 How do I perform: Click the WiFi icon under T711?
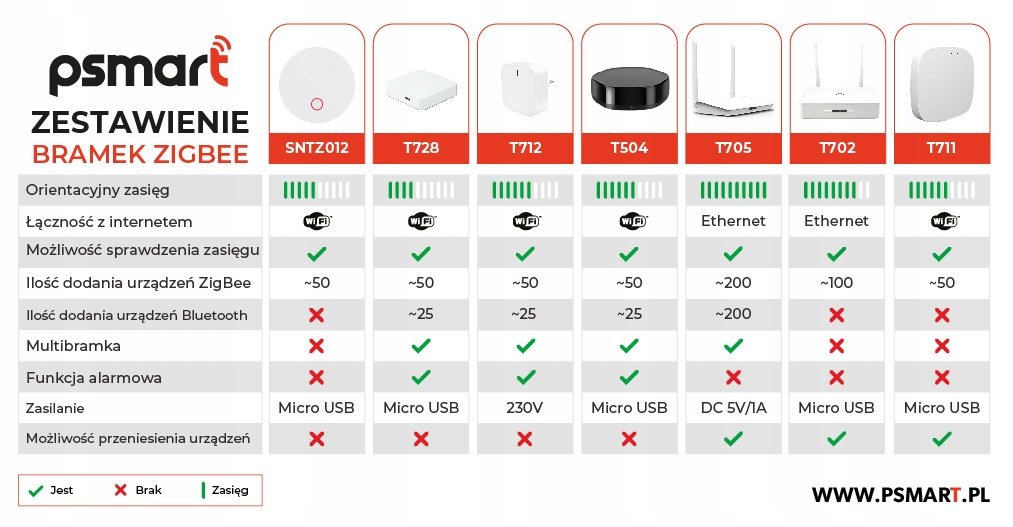[x=940, y=221]
